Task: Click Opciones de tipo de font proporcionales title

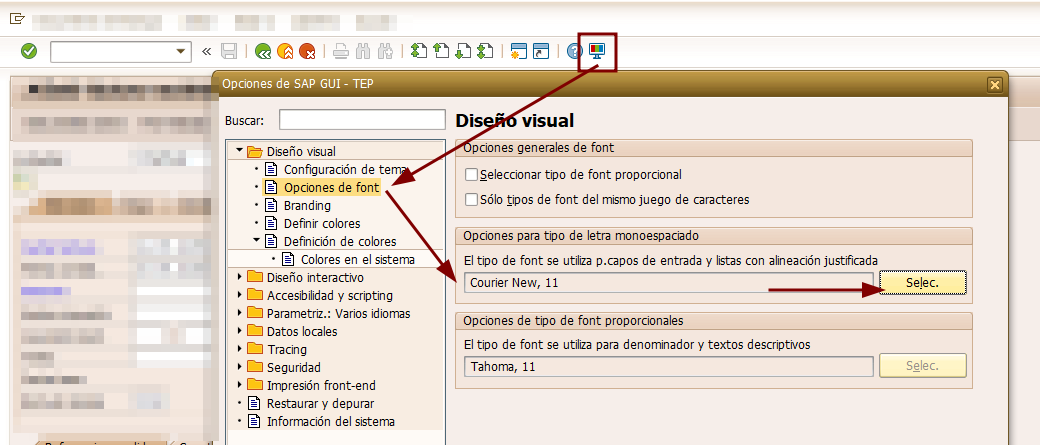Action: click(573, 320)
